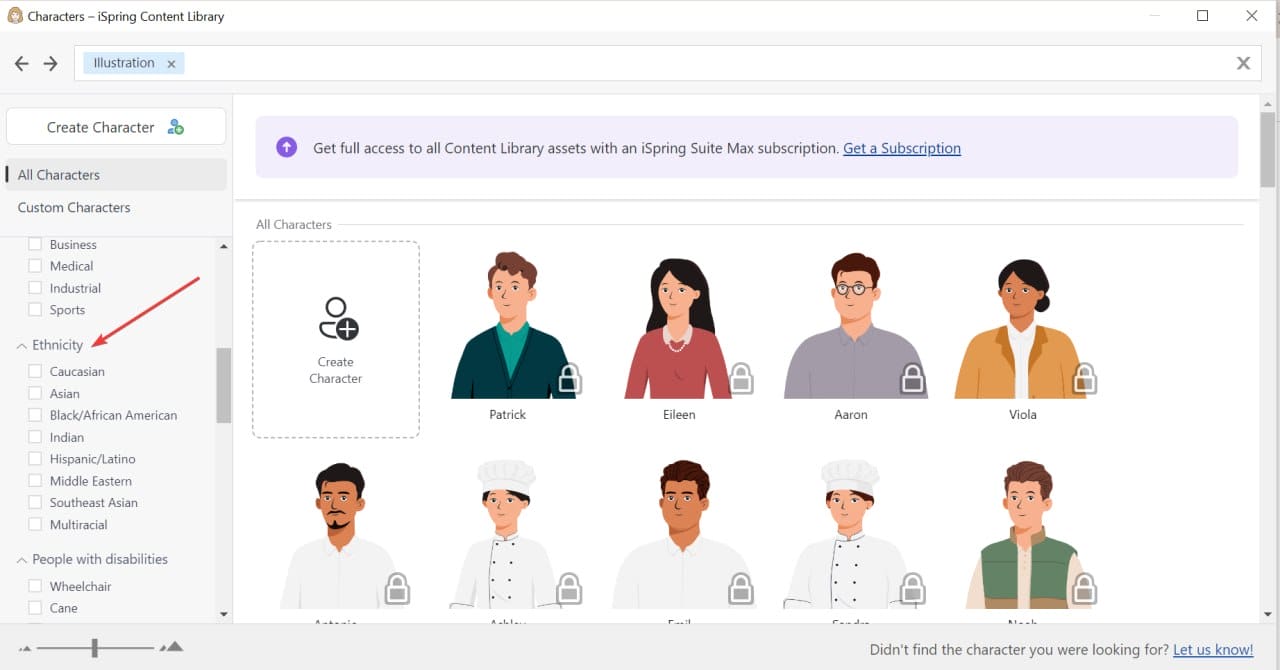Collapse the Ethnicity filter section
1280x670 pixels.
[x=21, y=345]
